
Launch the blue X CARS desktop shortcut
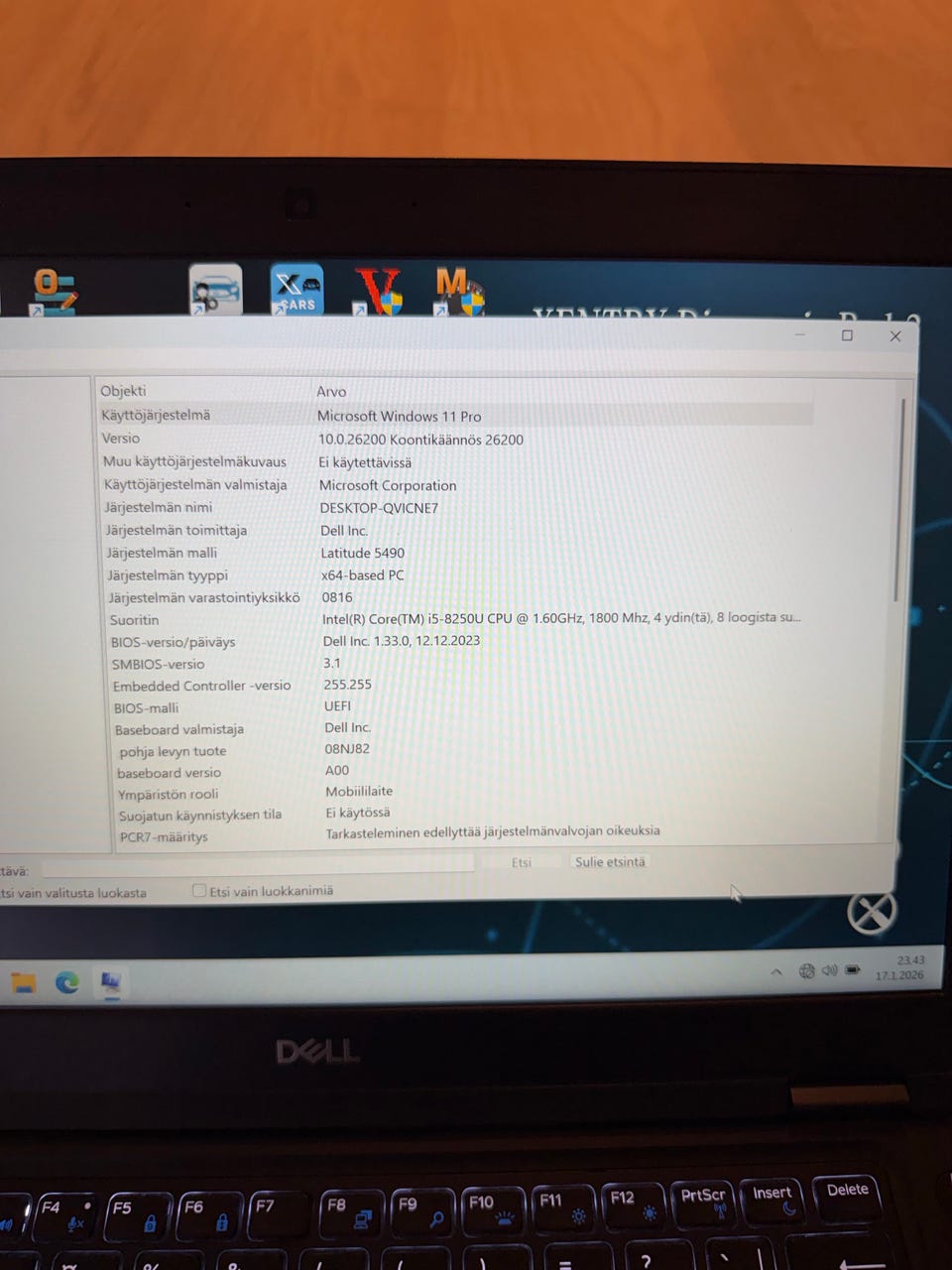[x=297, y=289]
